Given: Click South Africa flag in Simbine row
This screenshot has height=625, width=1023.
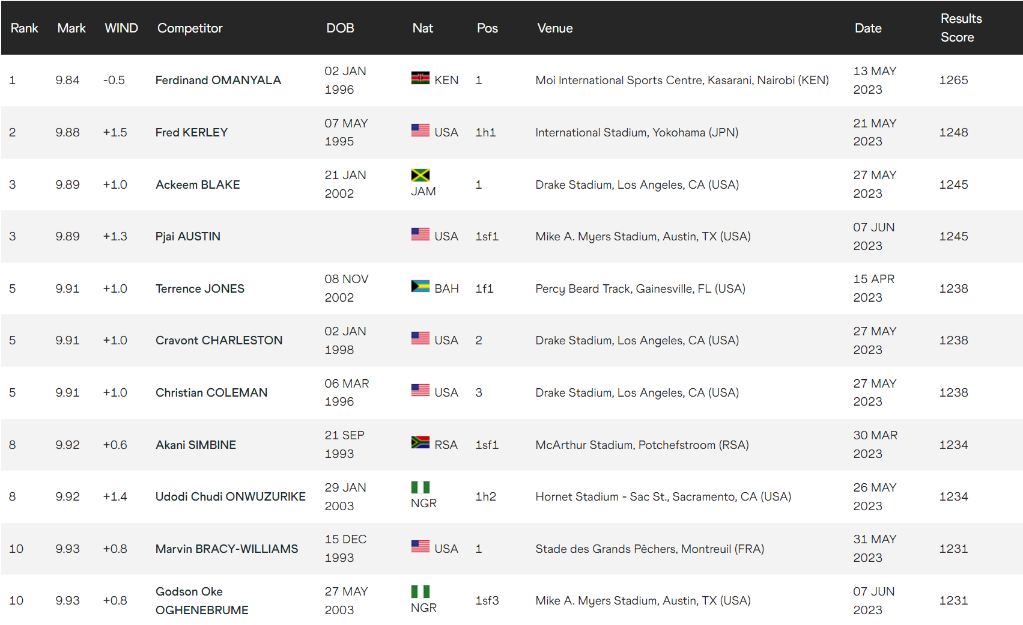Looking at the screenshot, I should 420,443.
